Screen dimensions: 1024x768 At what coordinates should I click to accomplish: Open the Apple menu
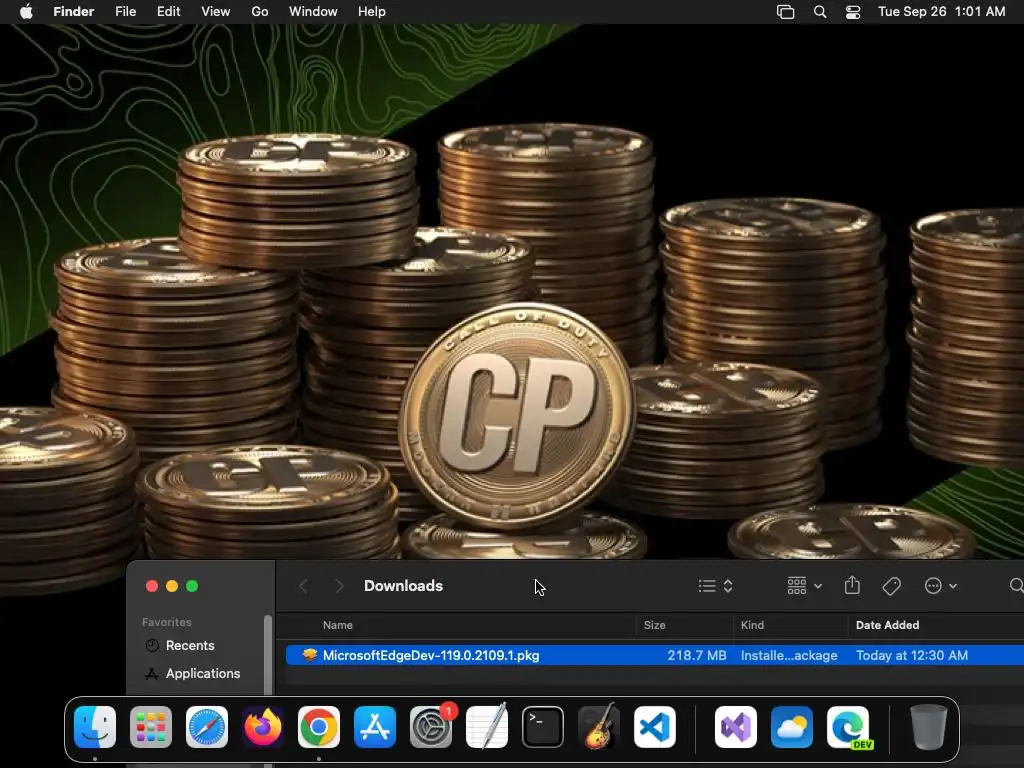pyautogui.click(x=26, y=12)
